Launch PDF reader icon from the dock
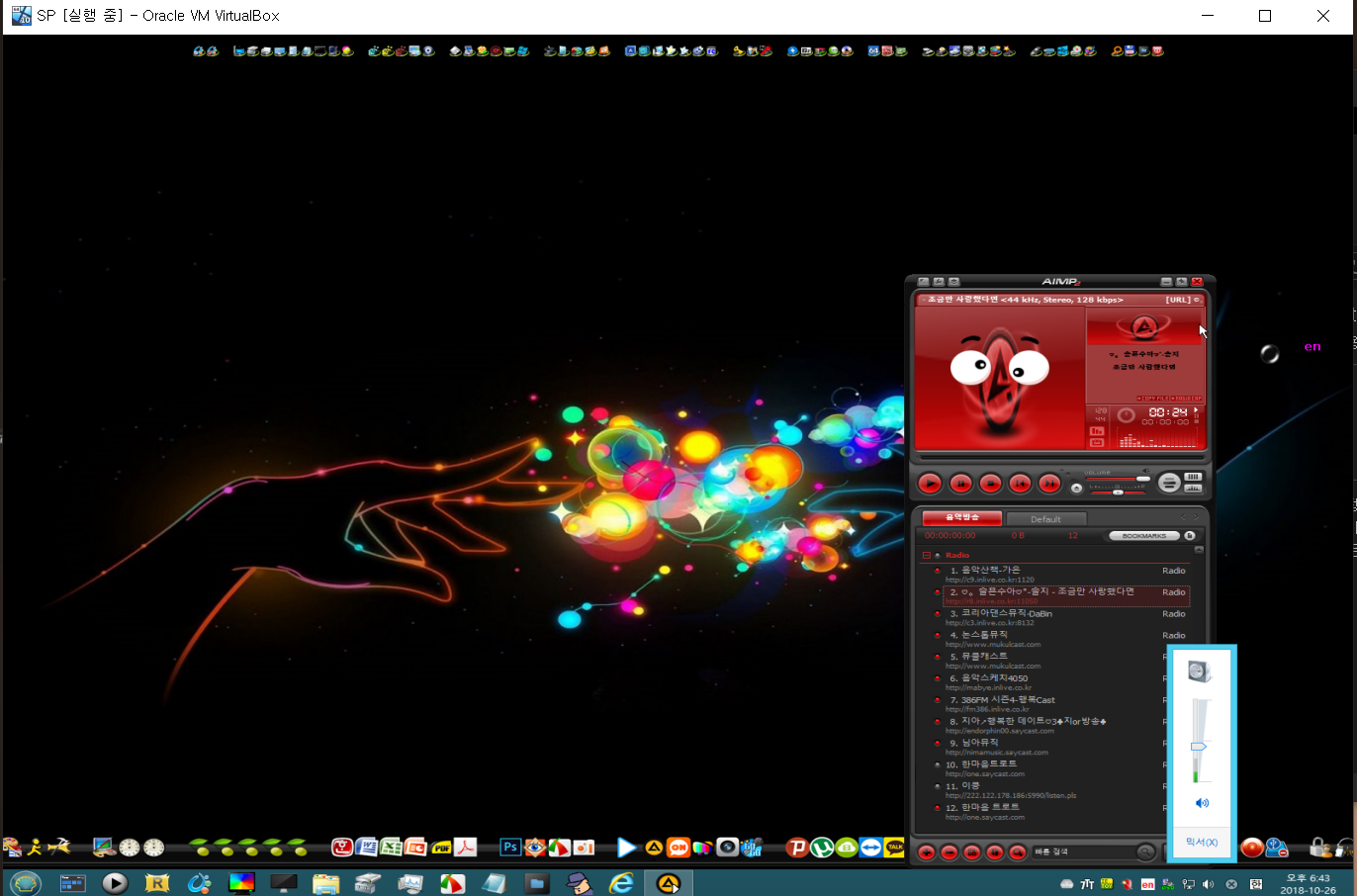This screenshot has height=896, width=1357. (x=465, y=848)
